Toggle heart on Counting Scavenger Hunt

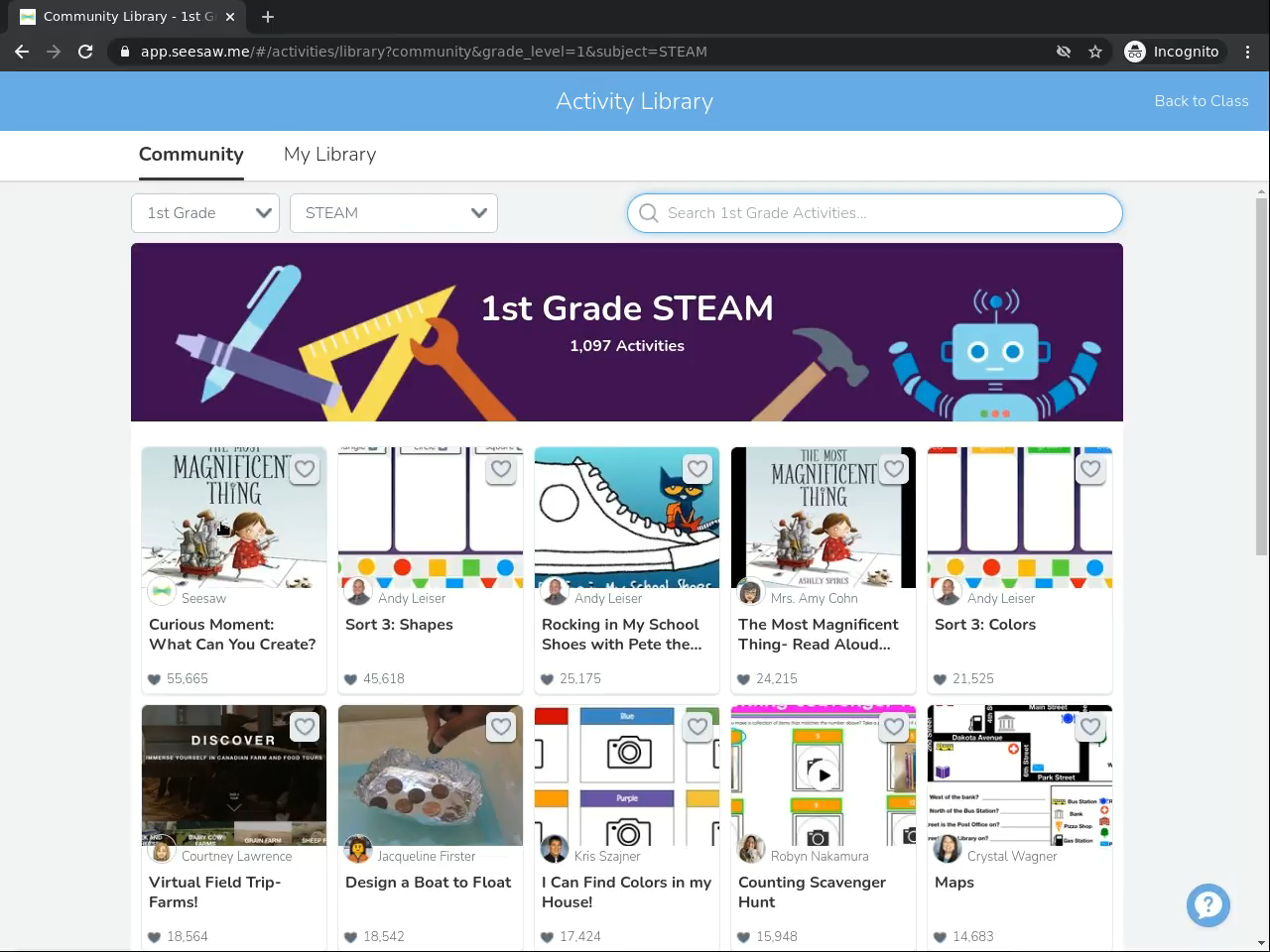894,727
